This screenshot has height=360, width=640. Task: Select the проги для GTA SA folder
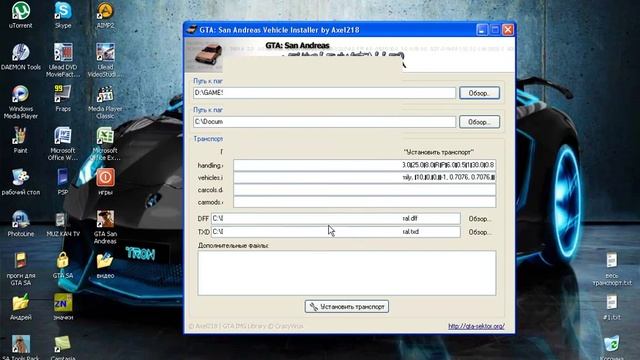coord(20,269)
